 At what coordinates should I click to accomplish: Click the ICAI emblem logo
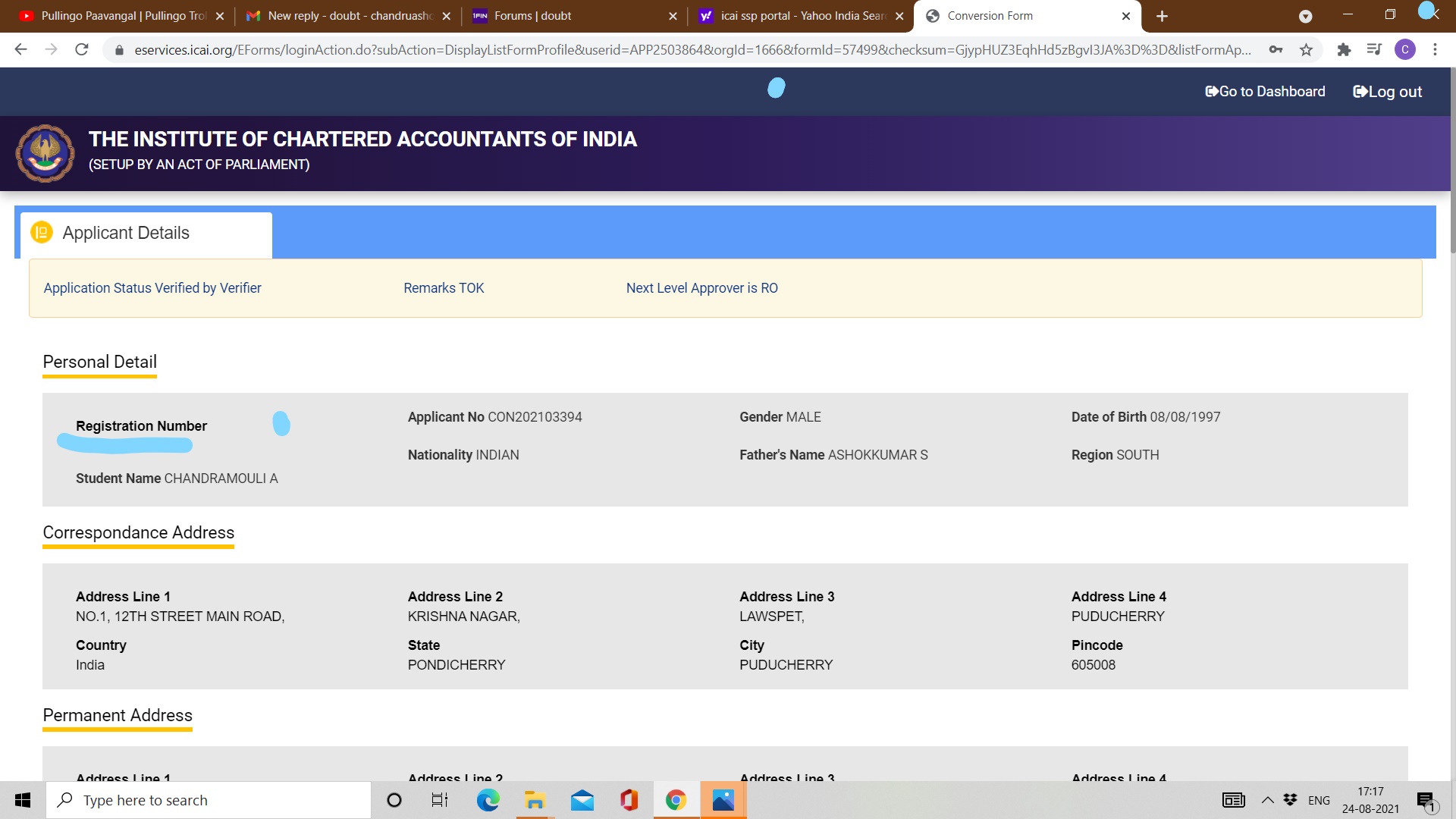pyautogui.click(x=45, y=153)
